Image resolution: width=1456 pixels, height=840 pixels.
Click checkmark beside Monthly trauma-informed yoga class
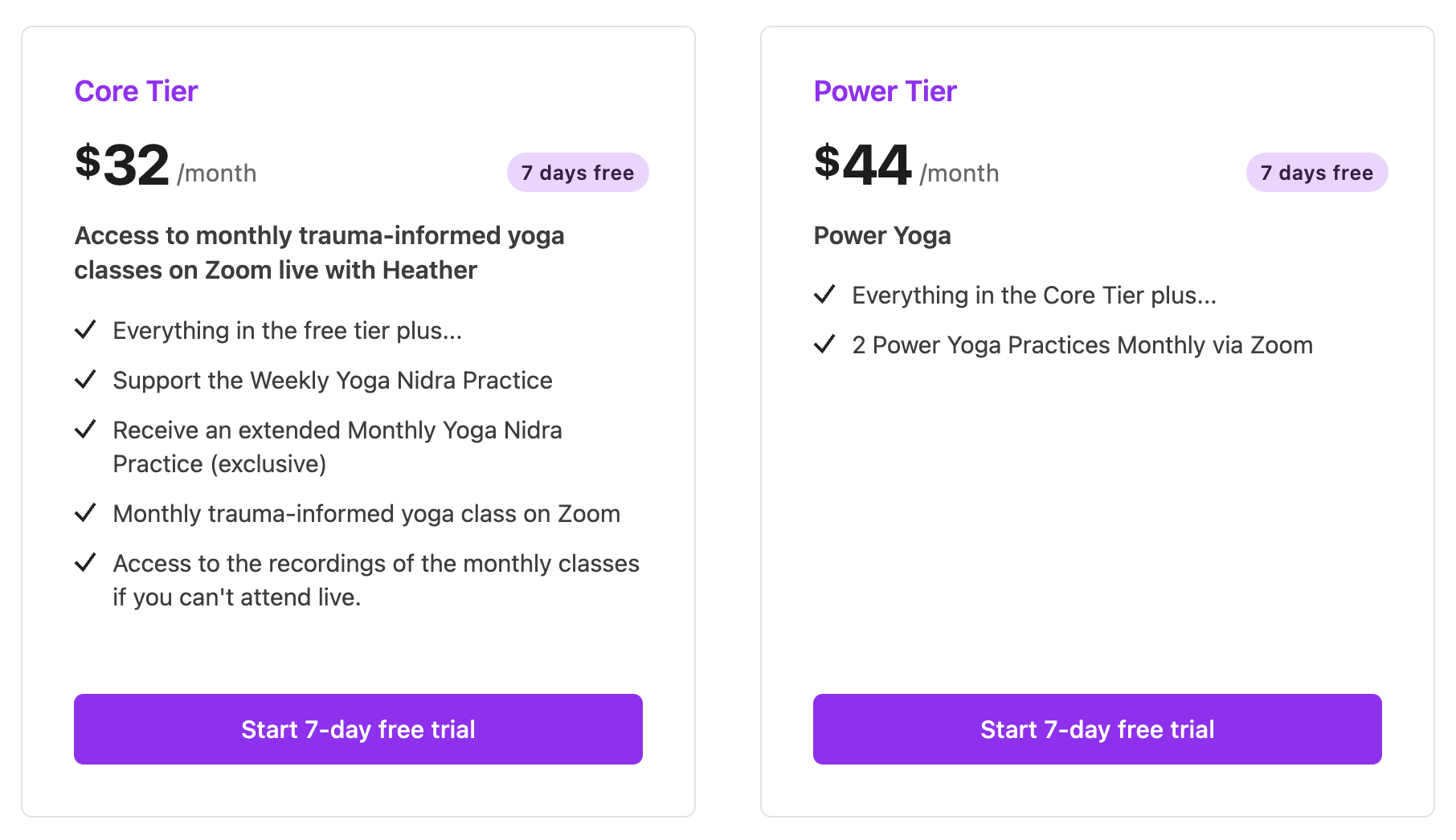pyautogui.click(x=85, y=512)
